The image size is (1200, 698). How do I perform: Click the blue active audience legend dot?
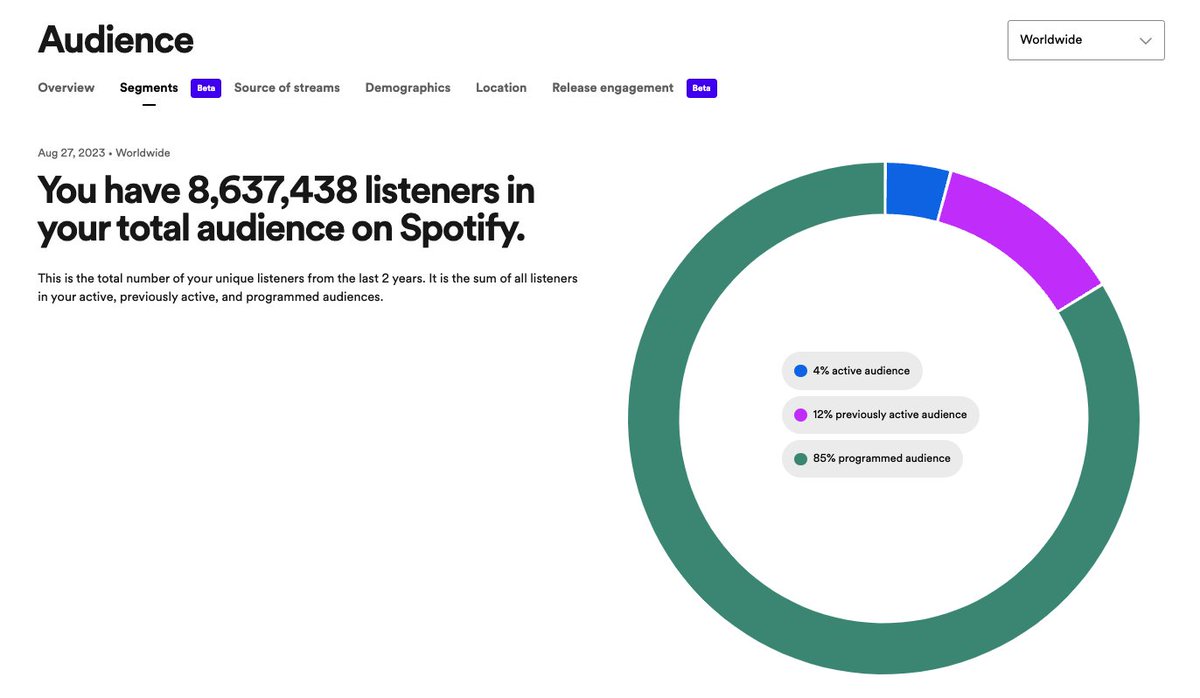coord(800,371)
